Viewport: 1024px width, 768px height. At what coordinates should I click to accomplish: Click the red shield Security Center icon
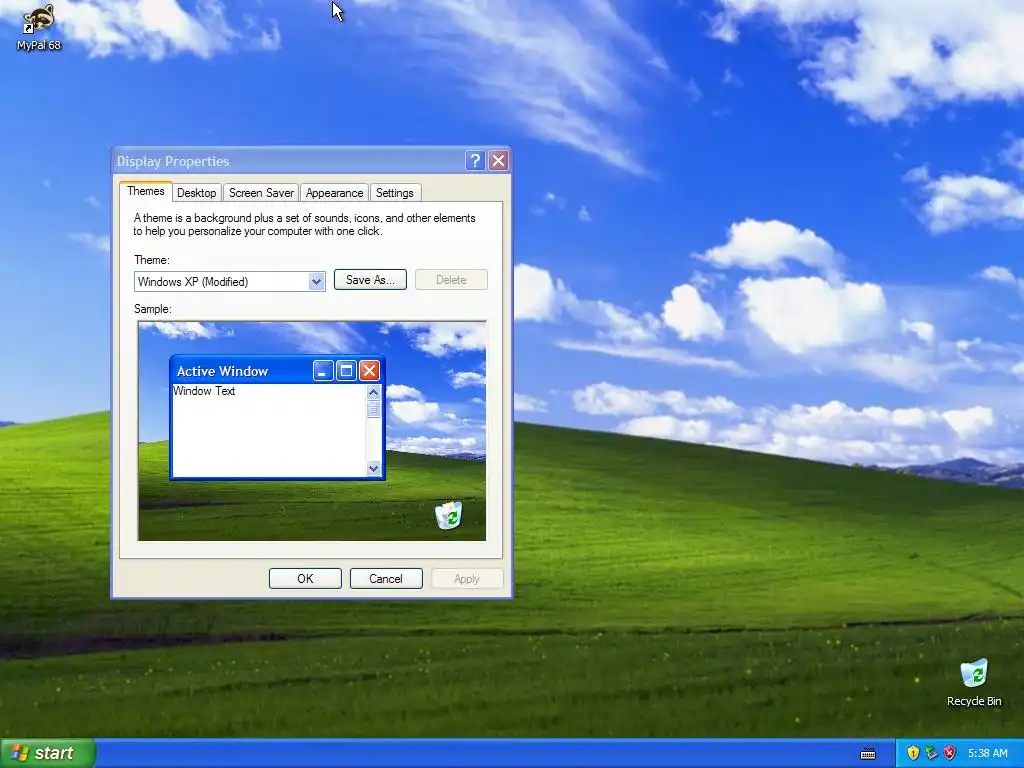(x=950, y=753)
